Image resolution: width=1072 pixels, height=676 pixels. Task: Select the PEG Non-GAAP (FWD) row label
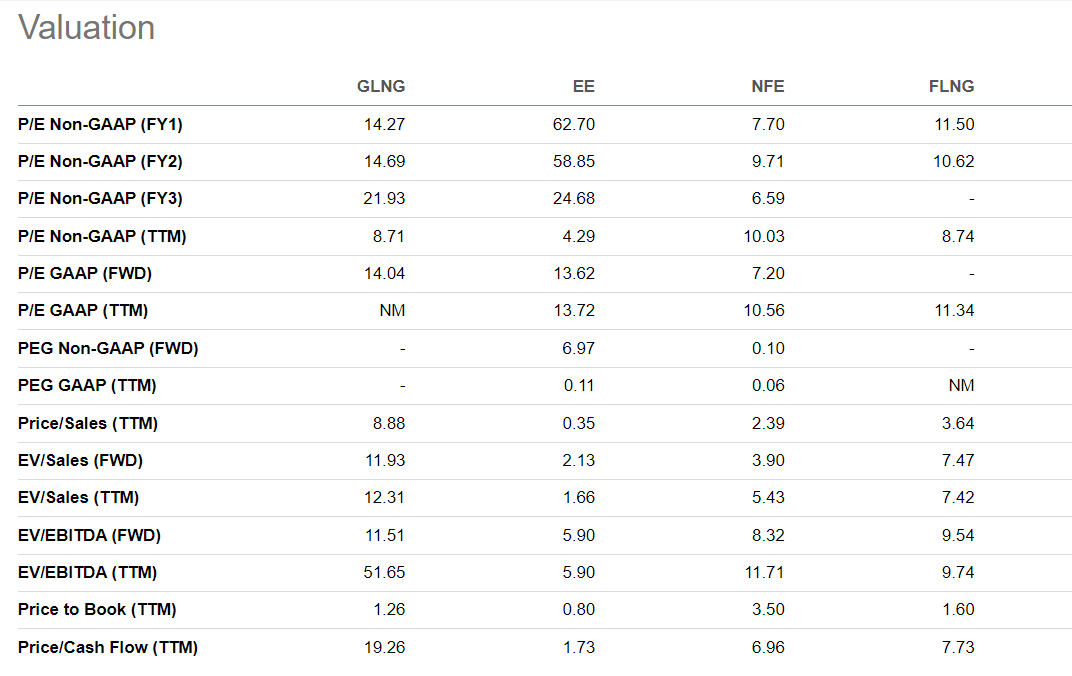tap(108, 348)
